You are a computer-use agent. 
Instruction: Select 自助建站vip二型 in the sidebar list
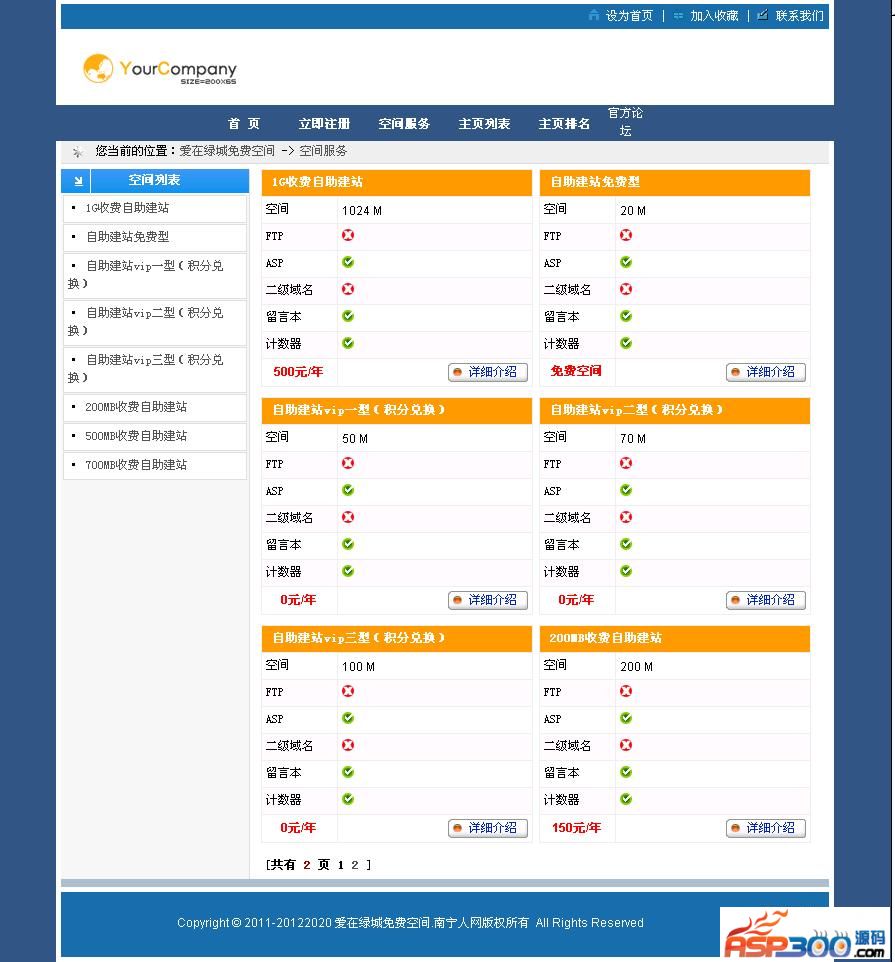(x=146, y=321)
